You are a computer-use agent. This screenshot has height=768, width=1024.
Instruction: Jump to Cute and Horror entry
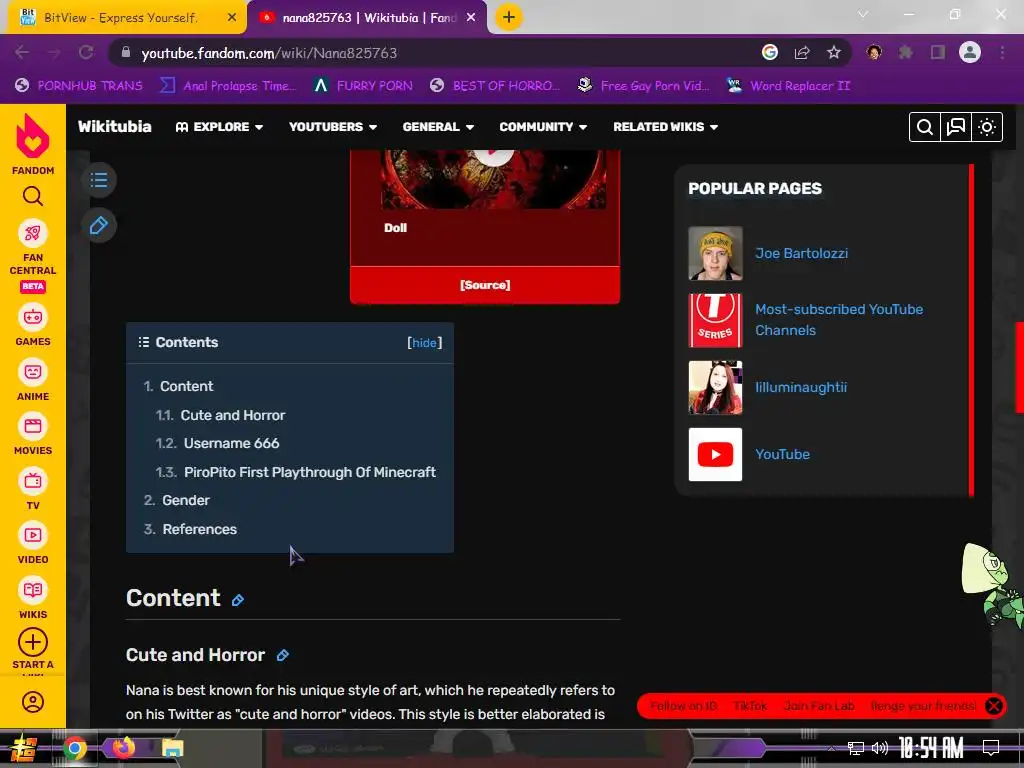pos(233,415)
